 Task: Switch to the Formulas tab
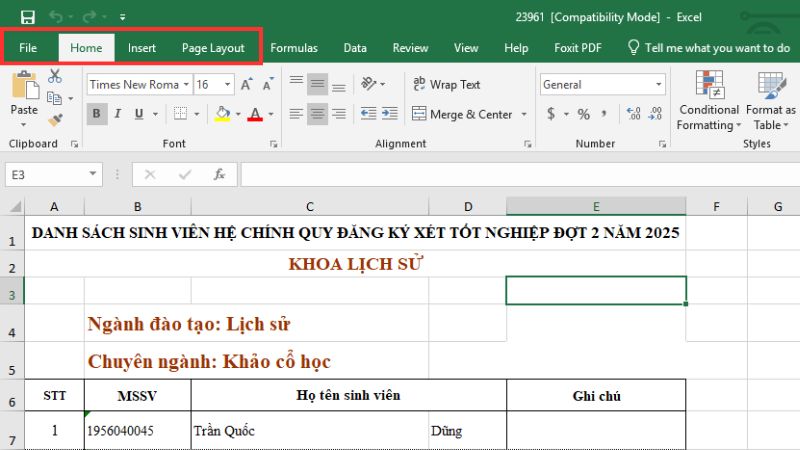click(x=294, y=48)
